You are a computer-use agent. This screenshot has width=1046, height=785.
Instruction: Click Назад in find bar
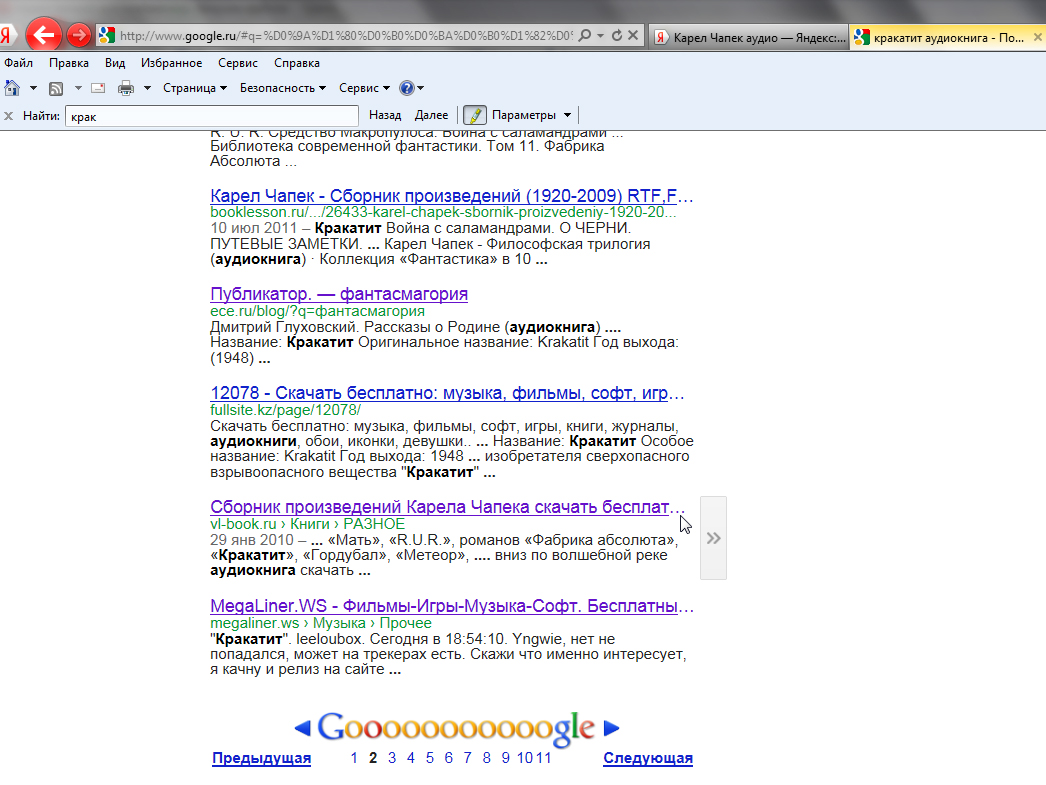pyautogui.click(x=385, y=115)
